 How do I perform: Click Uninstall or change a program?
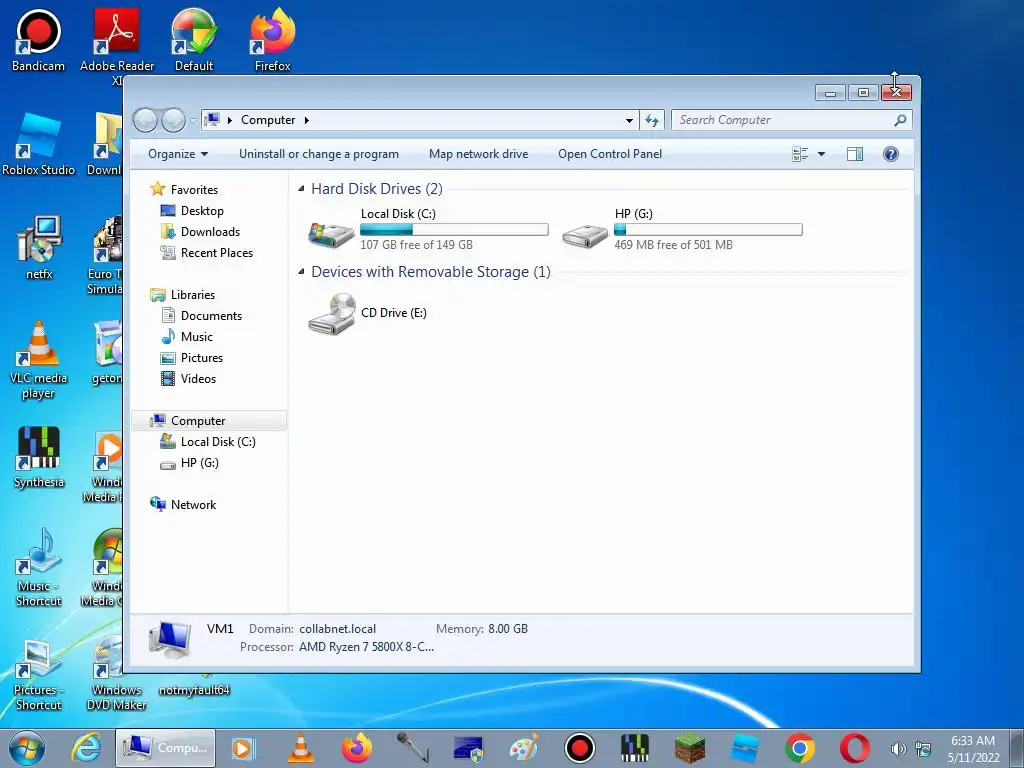click(x=319, y=154)
